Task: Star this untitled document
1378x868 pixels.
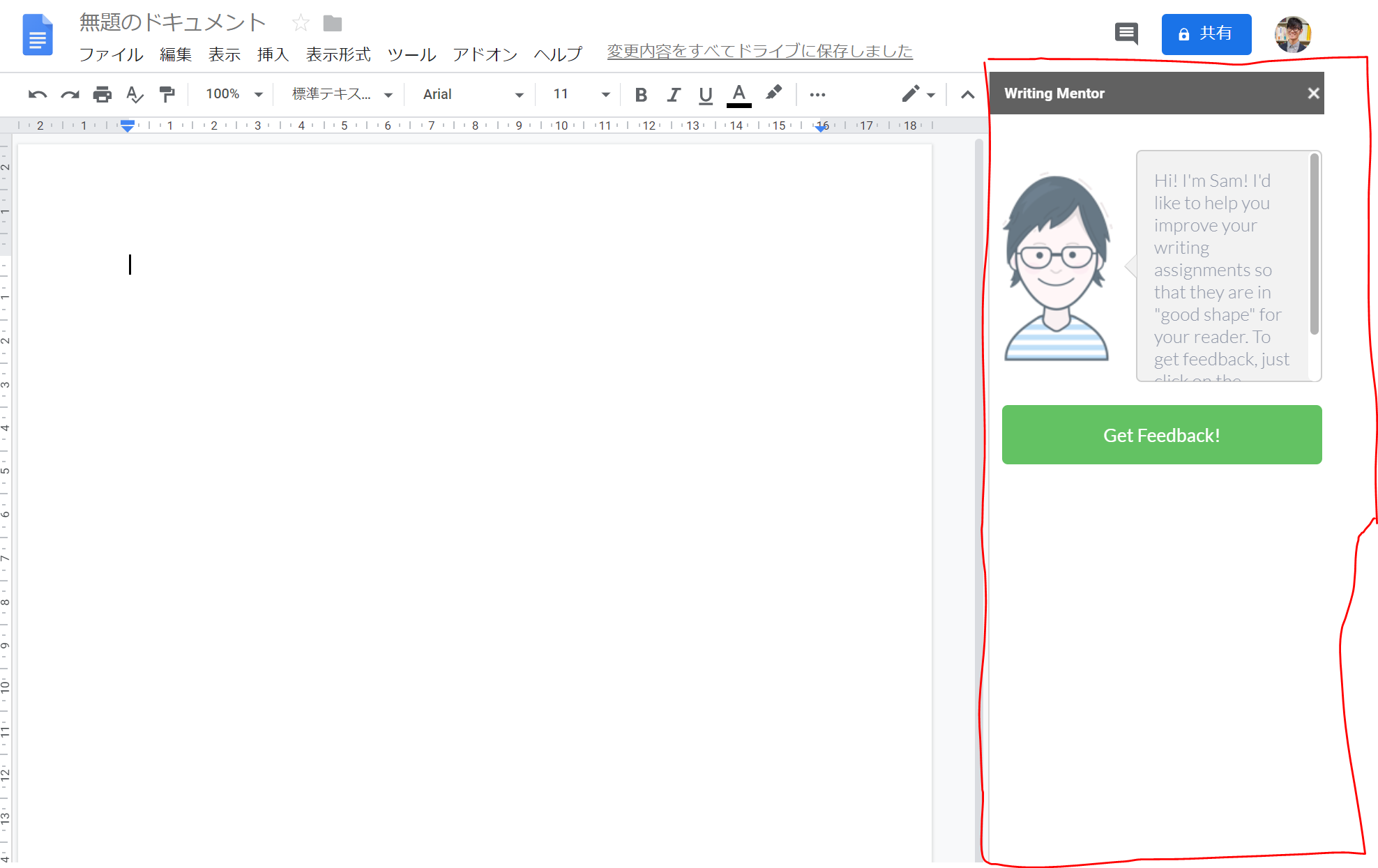Action: 301,24
